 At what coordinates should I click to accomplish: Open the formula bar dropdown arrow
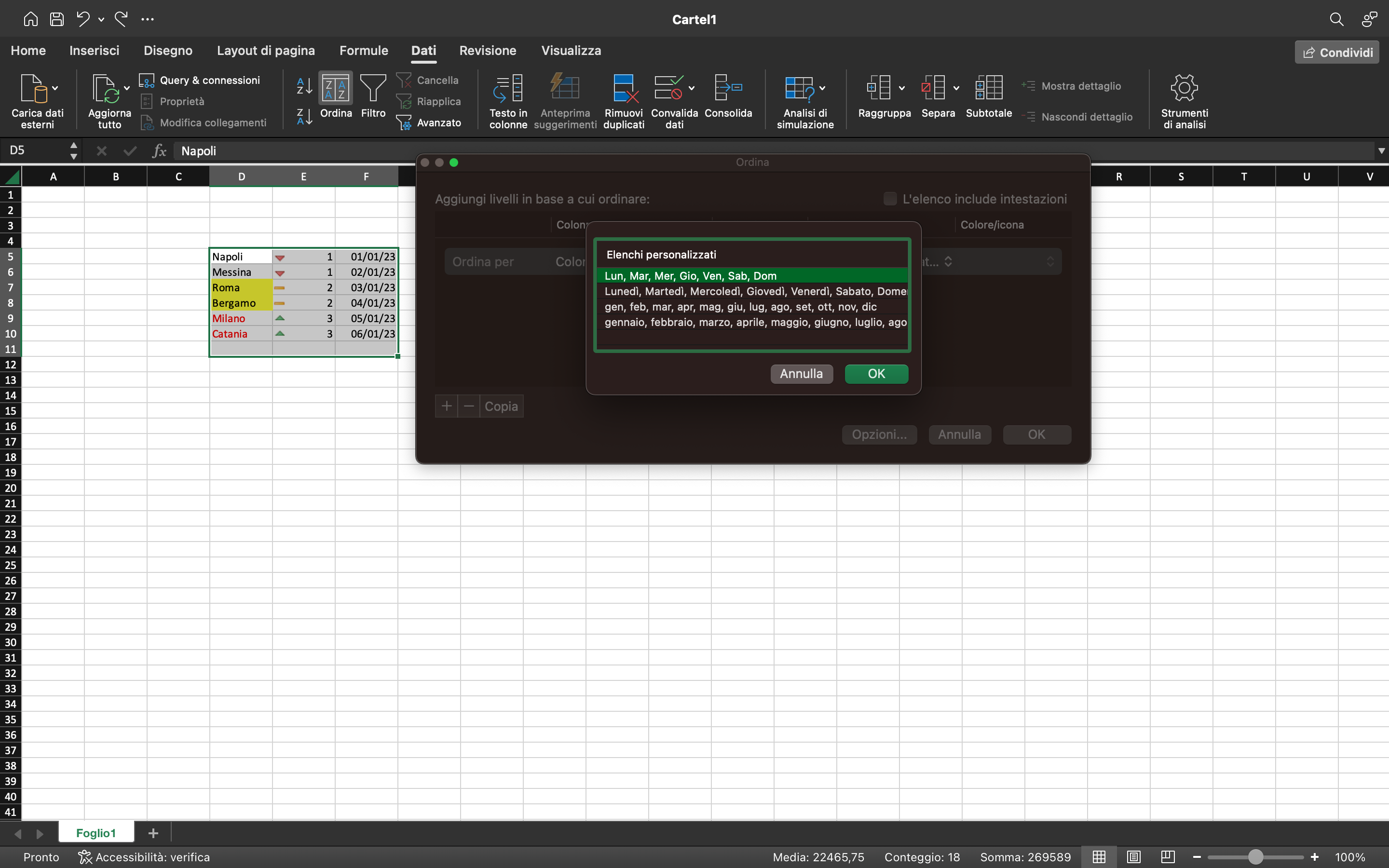1380,150
